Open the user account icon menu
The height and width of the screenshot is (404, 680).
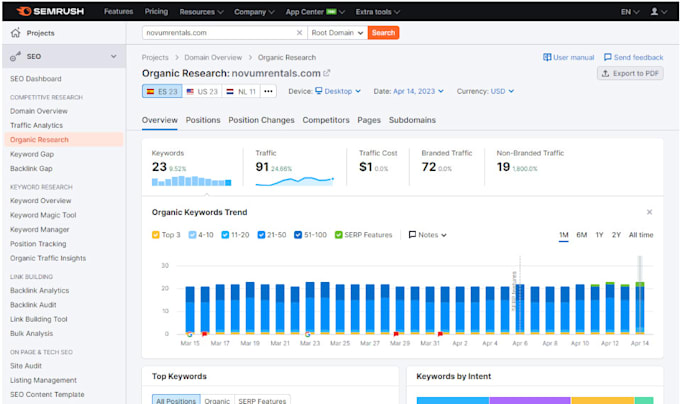pos(658,12)
